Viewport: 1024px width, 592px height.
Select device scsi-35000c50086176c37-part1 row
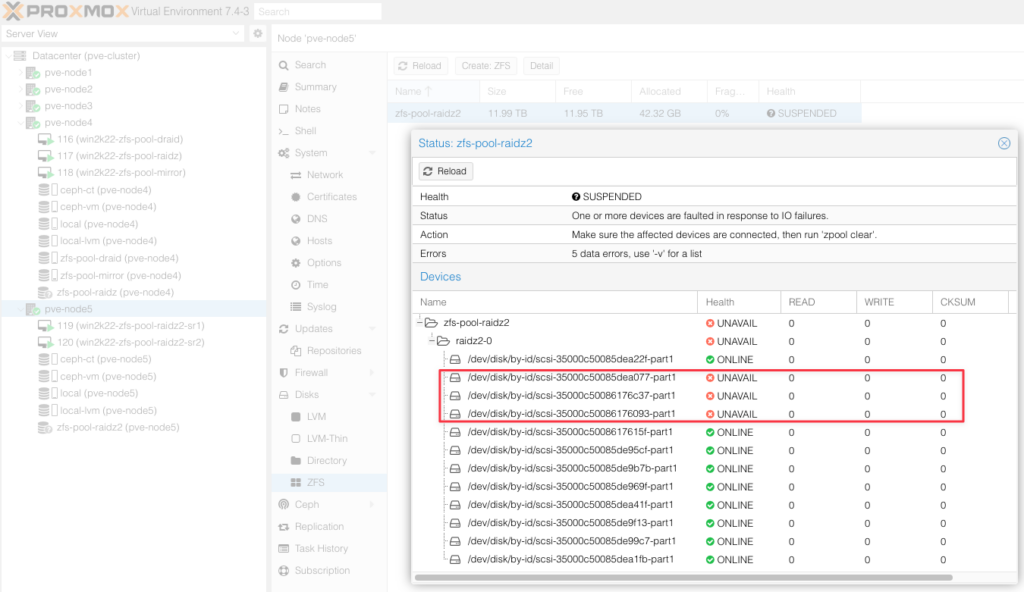click(714, 396)
